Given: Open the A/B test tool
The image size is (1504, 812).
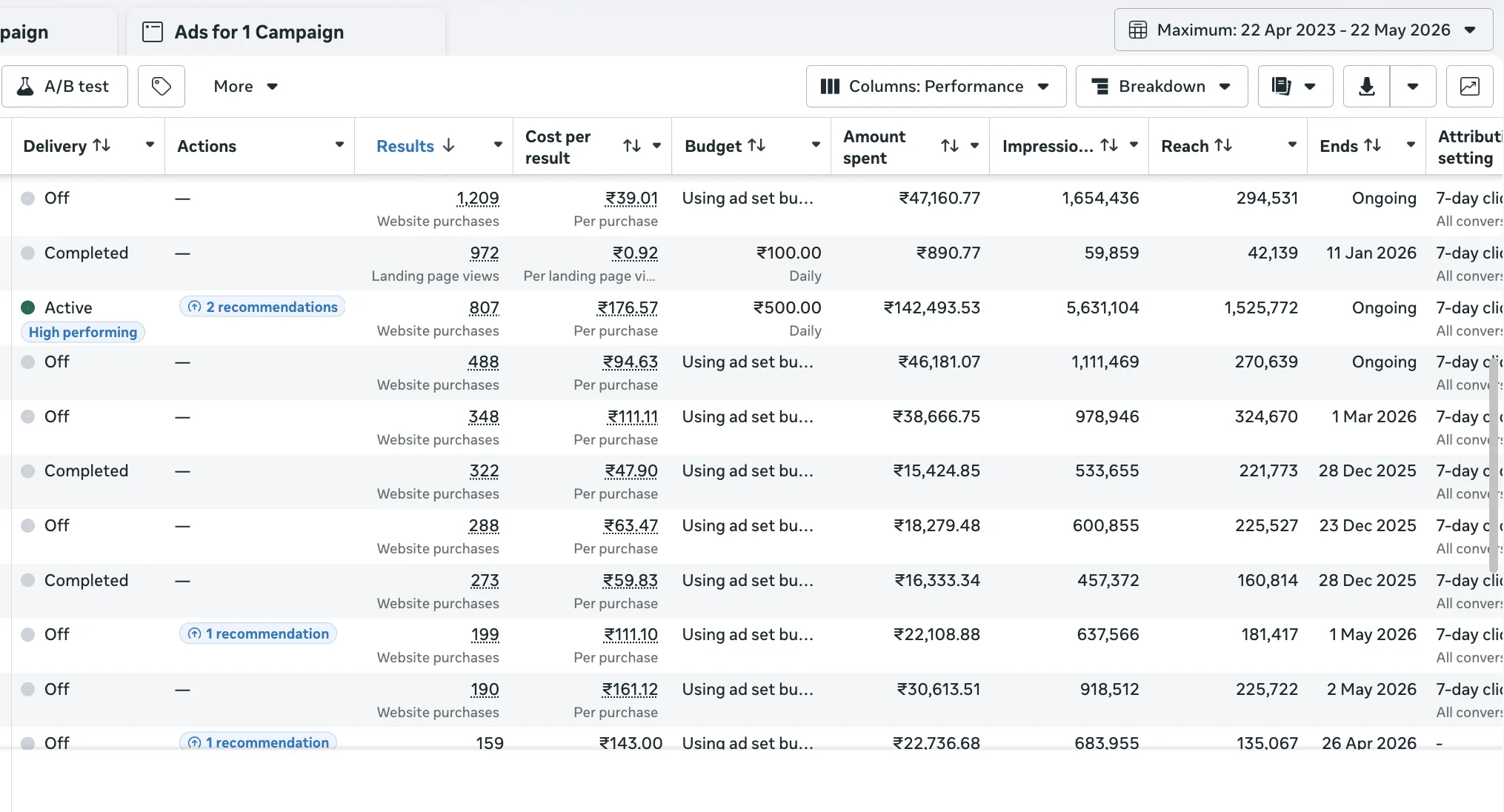Looking at the screenshot, I should [x=64, y=86].
